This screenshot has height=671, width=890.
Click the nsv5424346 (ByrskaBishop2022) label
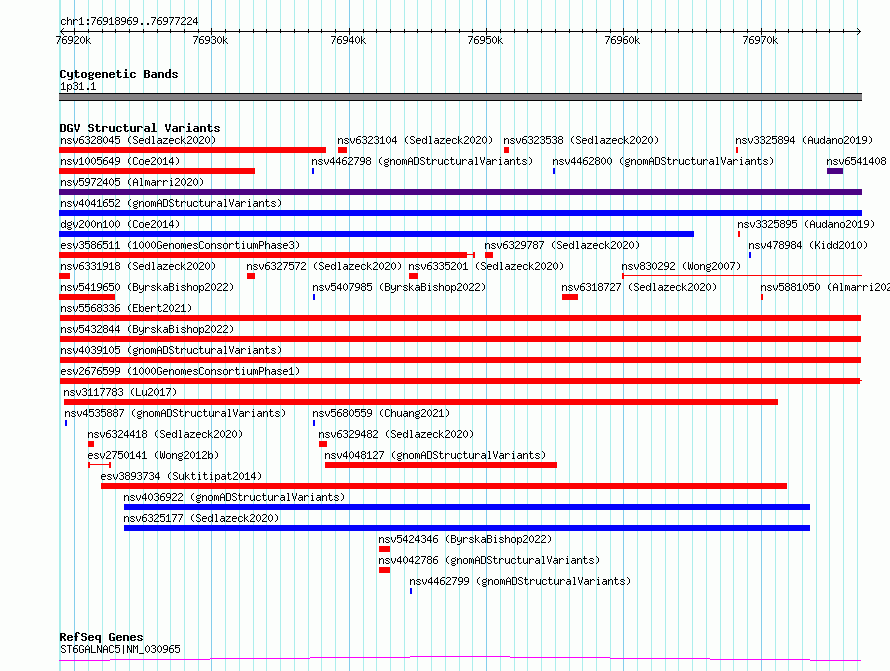click(x=465, y=539)
